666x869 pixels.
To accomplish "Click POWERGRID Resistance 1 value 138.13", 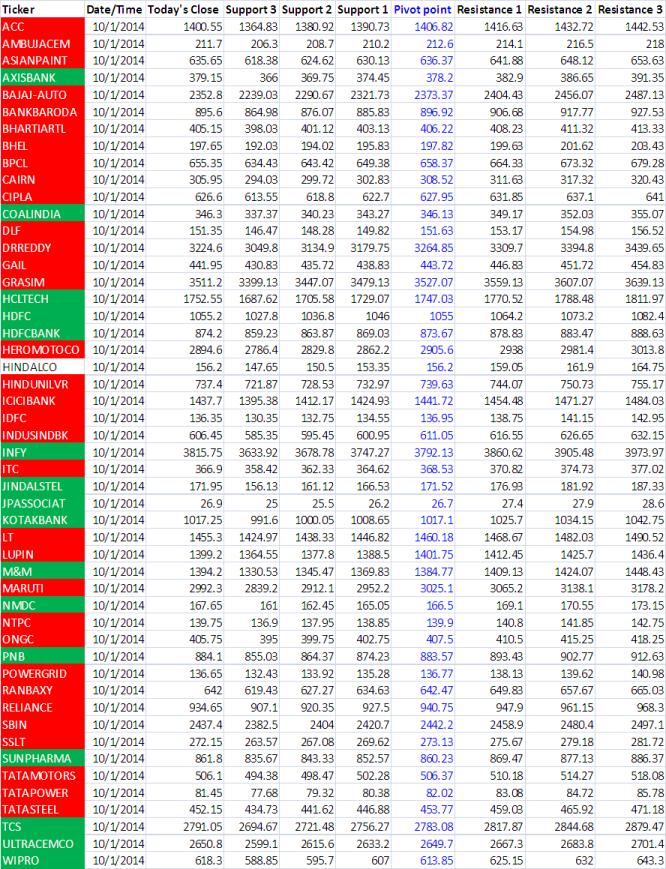I will 506,673.
